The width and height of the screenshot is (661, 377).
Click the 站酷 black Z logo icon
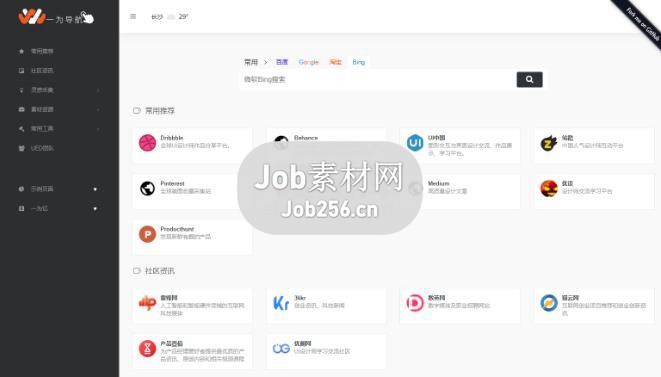pyautogui.click(x=549, y=143)
